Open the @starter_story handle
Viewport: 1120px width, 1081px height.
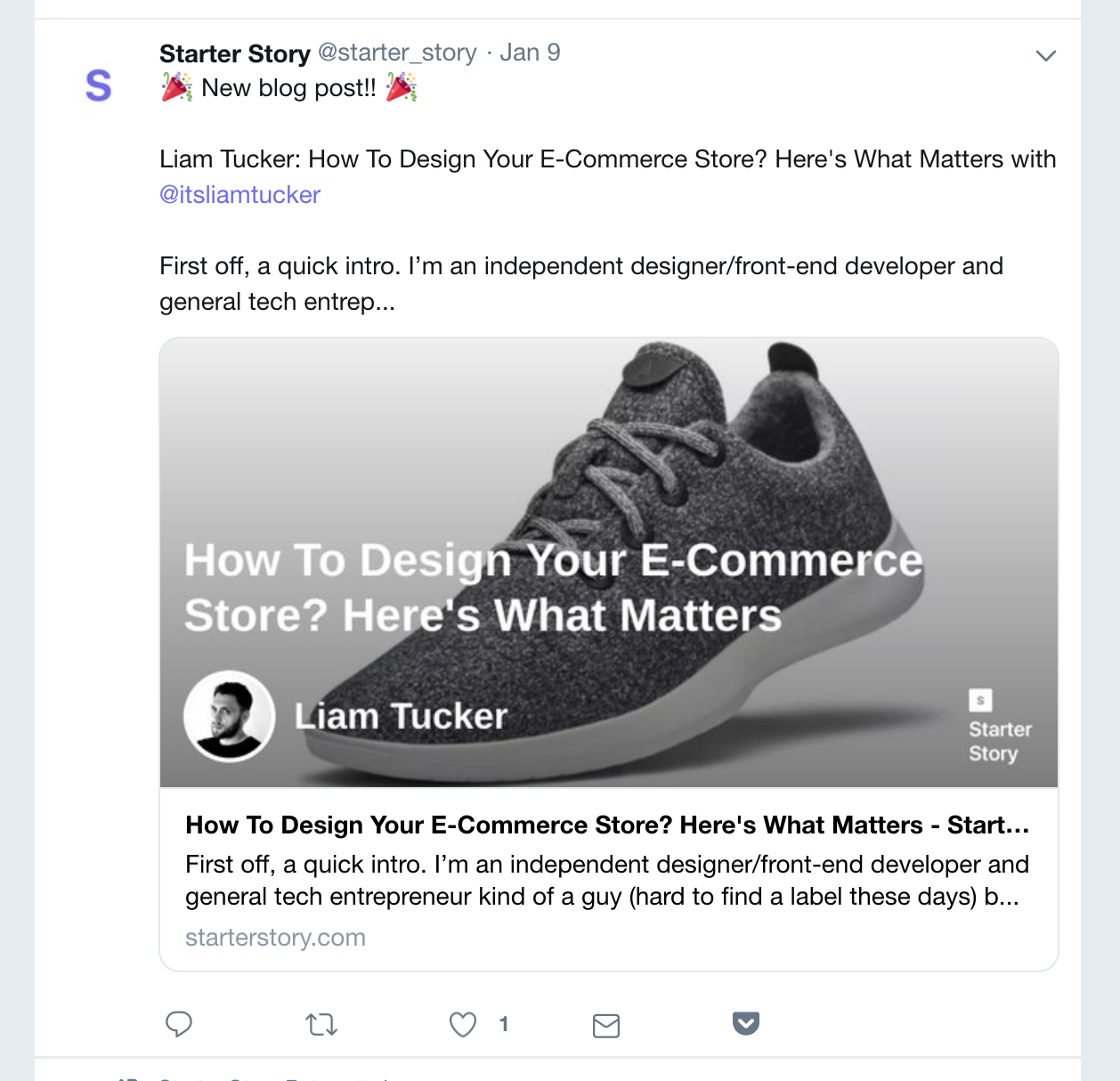[397, 53]
